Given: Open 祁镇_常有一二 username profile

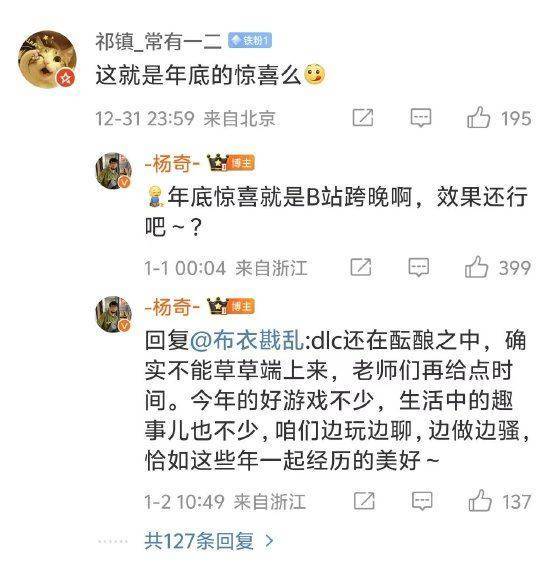Looking at the screenshot, I should tap(159, 41).
